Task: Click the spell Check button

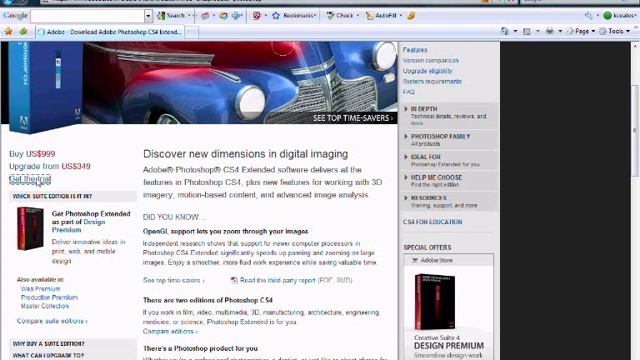Action: [340, 16]
